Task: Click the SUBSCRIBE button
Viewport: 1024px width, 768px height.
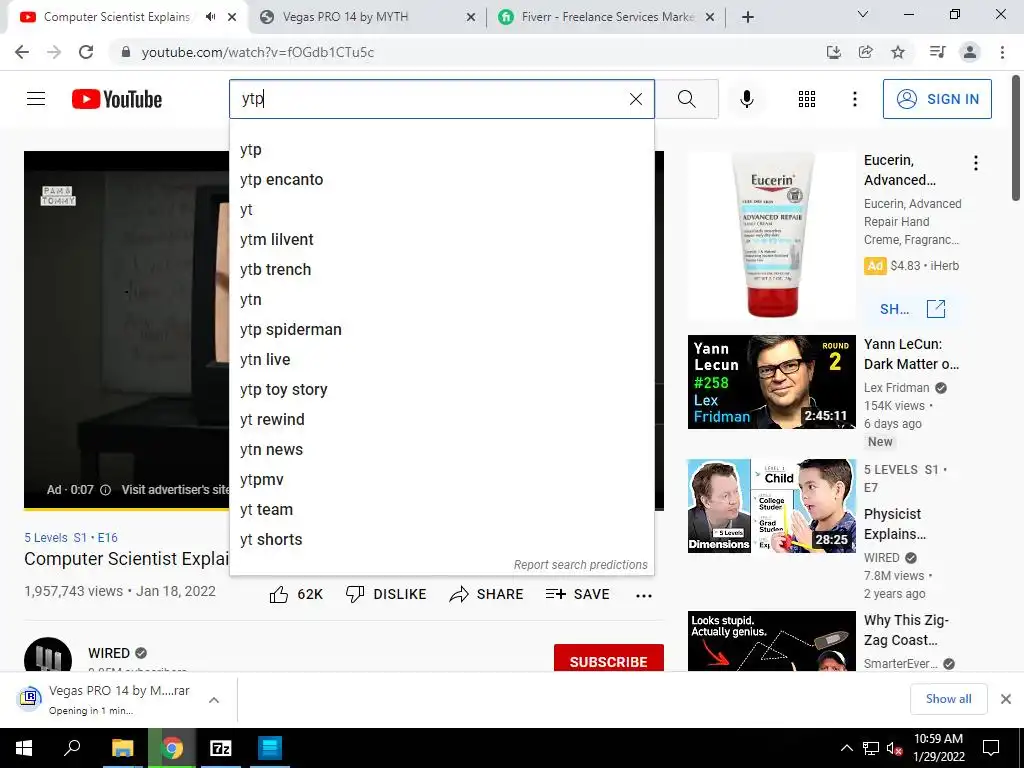Action: pyautogui.click(x=609, y=660)
